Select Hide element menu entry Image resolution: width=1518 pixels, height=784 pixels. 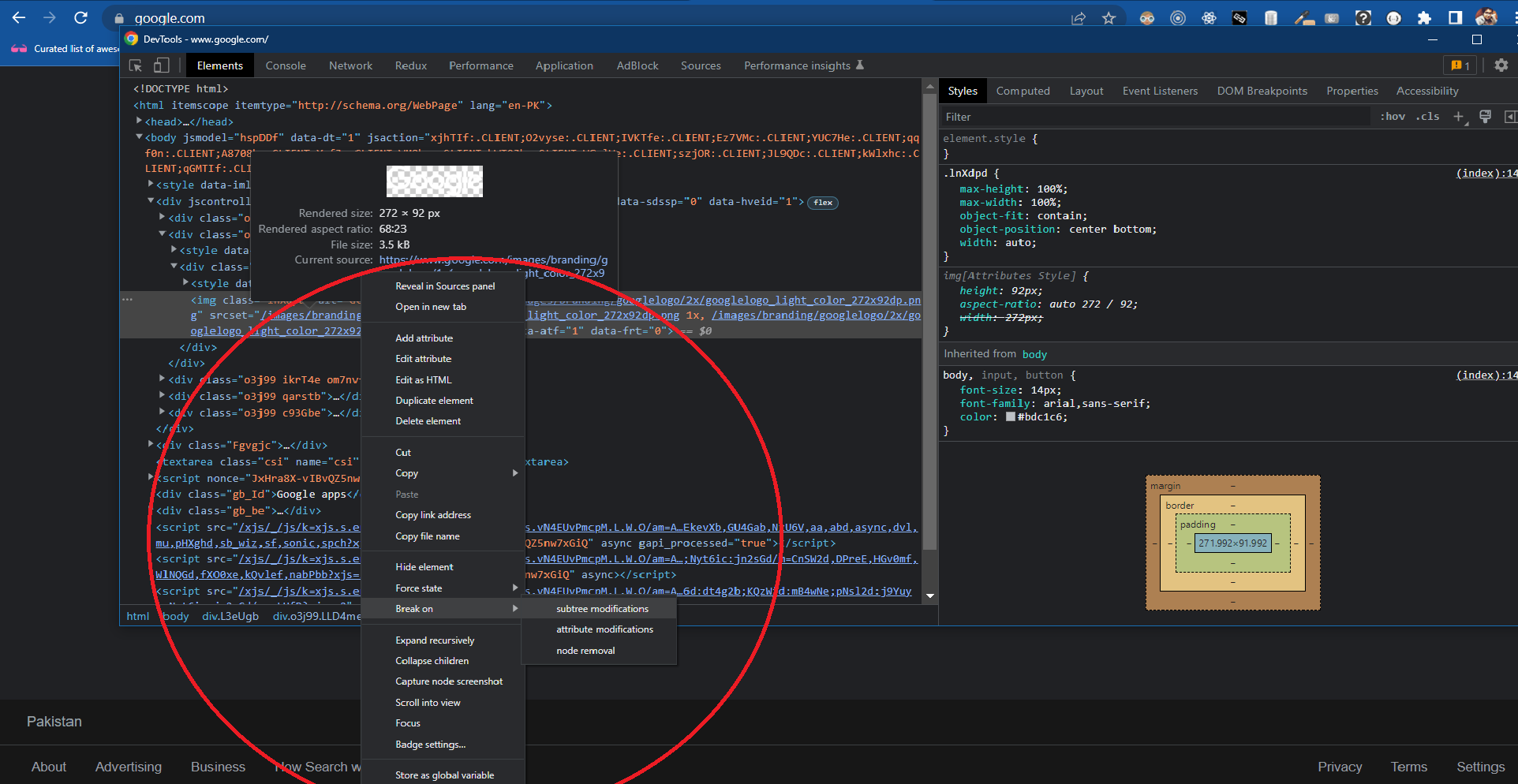[443, 567]
